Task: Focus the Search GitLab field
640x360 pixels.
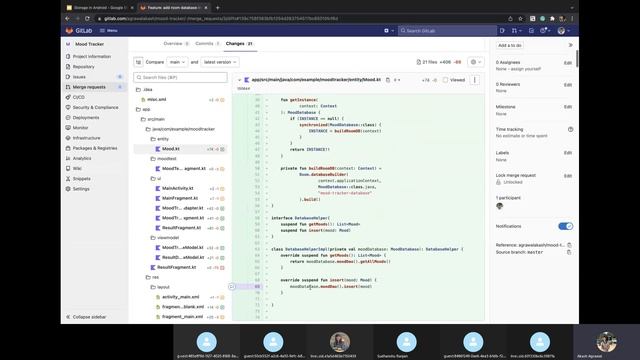Action: tap(447, 31)
